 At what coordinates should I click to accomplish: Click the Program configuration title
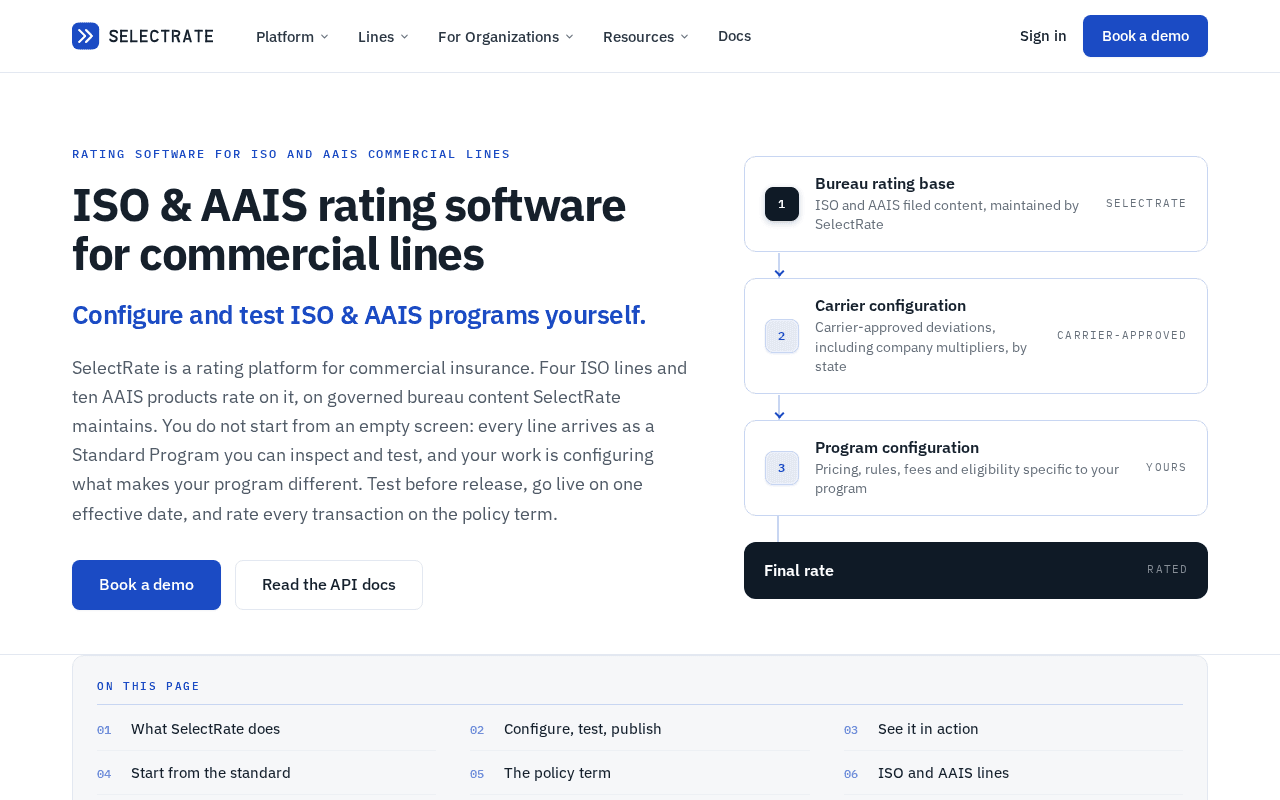897,448
